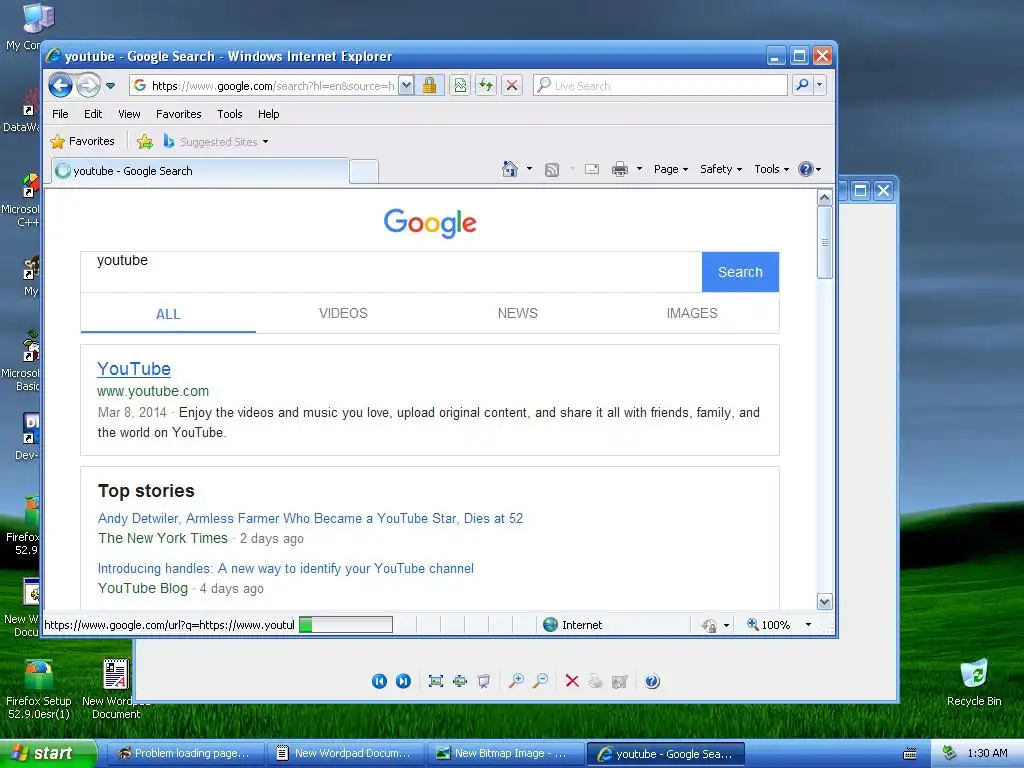The height and width of the screenshot is (768, 1024).
Task: Click the scrollbar up arrow
Action: [x=825, y=197]
